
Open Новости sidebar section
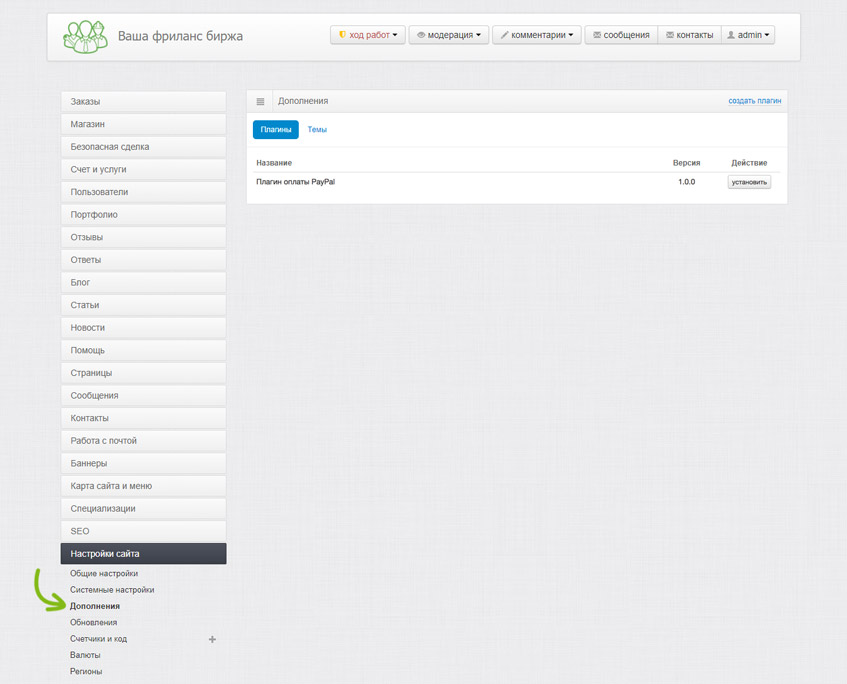point(144,328)
